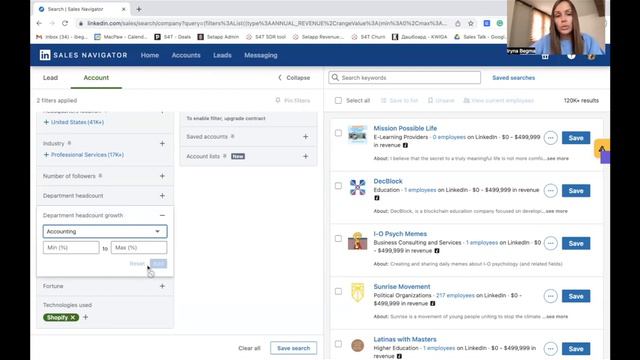
Task: Add the Professional Services (17K+) industry filter
Action: (84, 155)
